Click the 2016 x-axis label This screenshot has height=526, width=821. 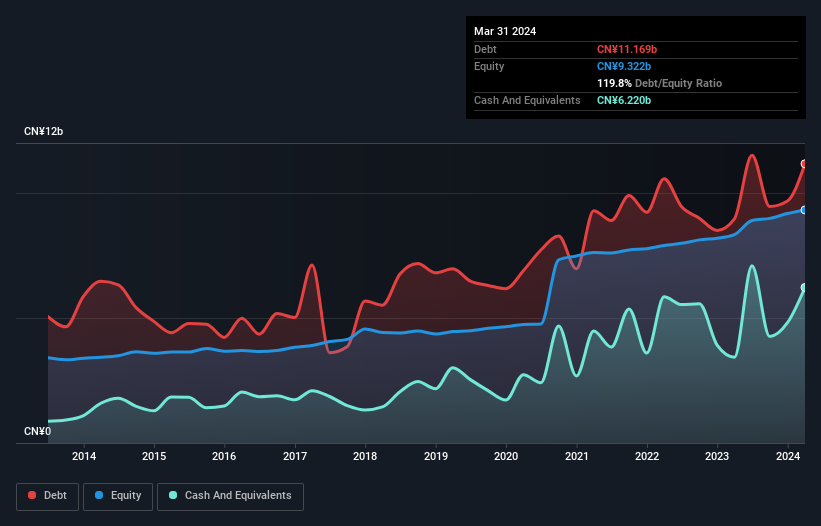224,456
